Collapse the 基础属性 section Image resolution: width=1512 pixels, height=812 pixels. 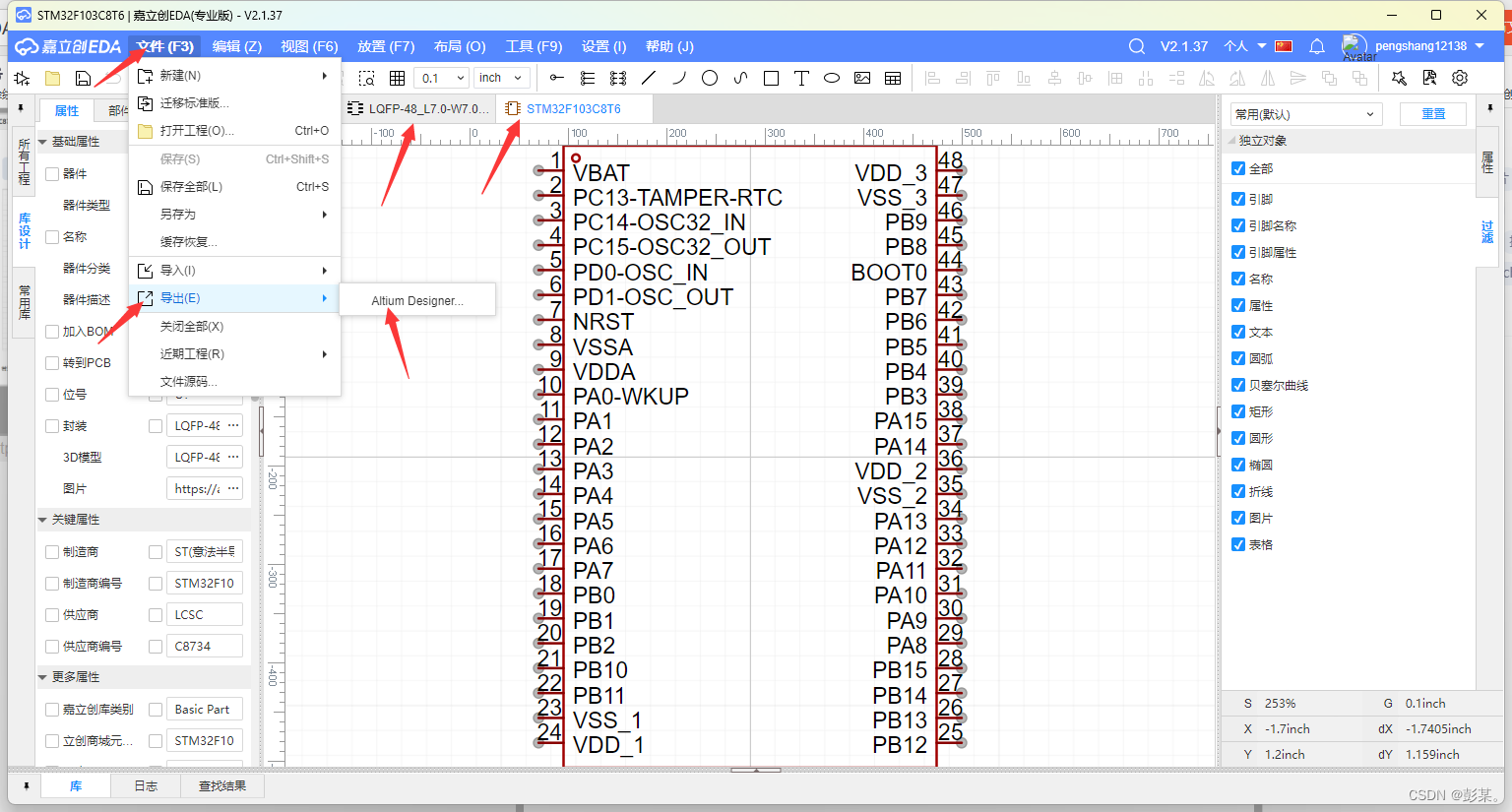[42, 142]
